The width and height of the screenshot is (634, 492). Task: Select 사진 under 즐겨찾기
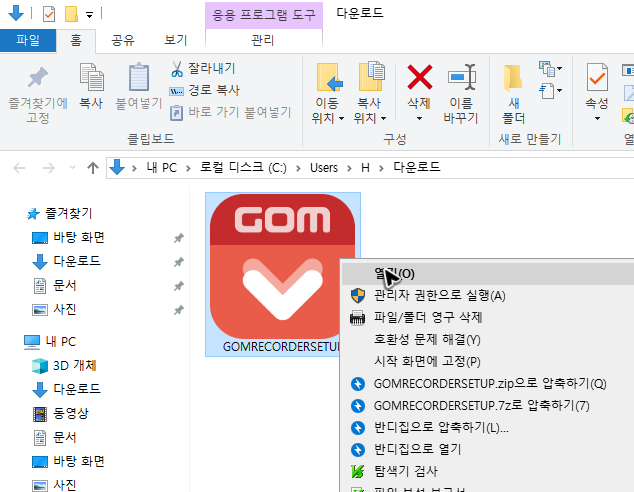point(65,309)
